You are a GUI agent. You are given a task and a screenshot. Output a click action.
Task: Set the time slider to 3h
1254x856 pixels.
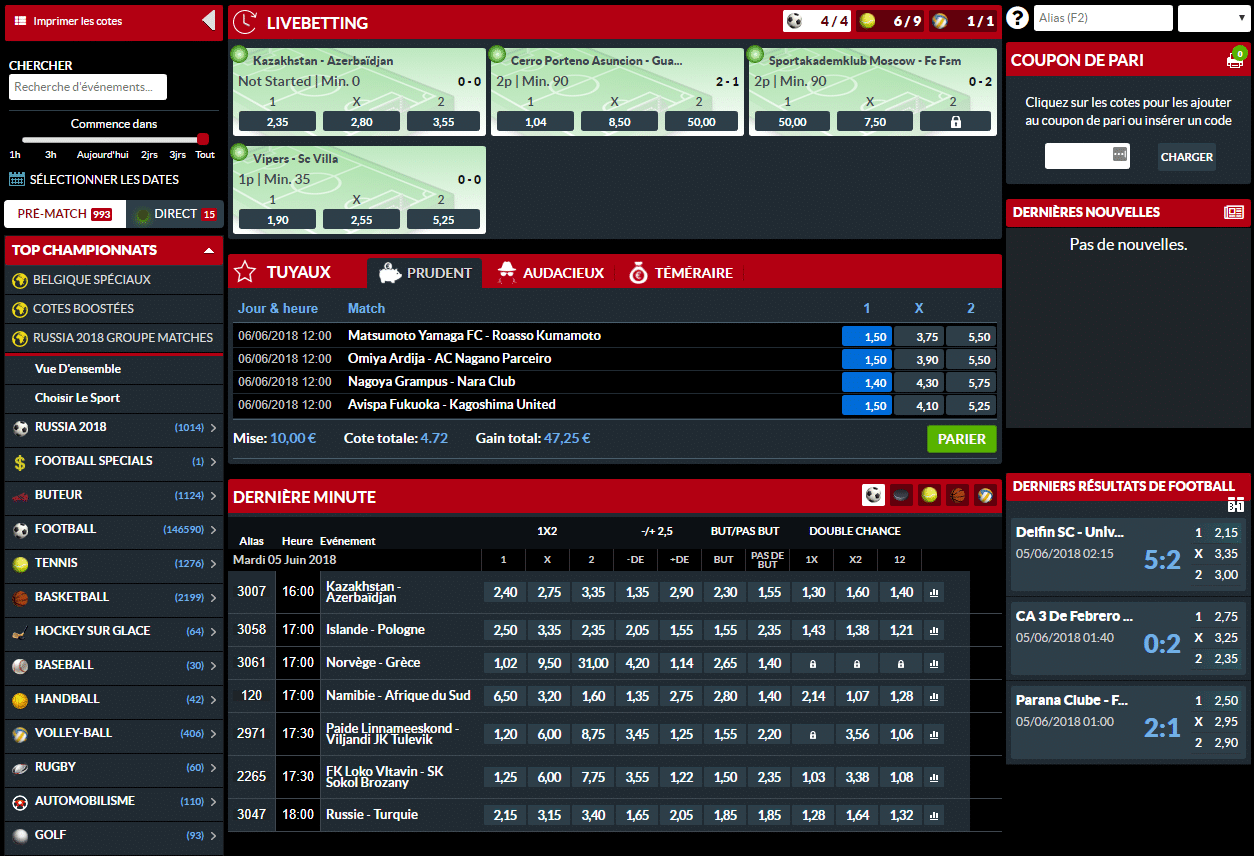[50, 155]
